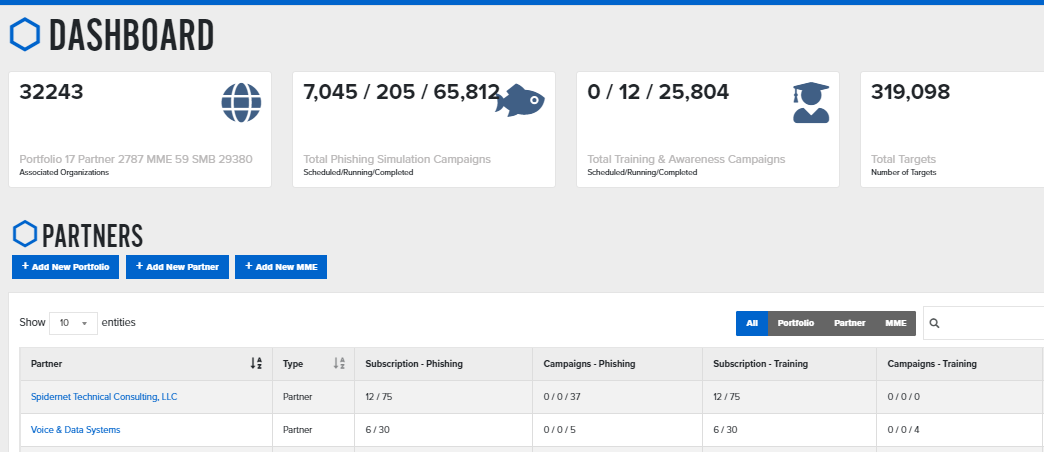Click the globe icon on organizations card

coord(241,103)
